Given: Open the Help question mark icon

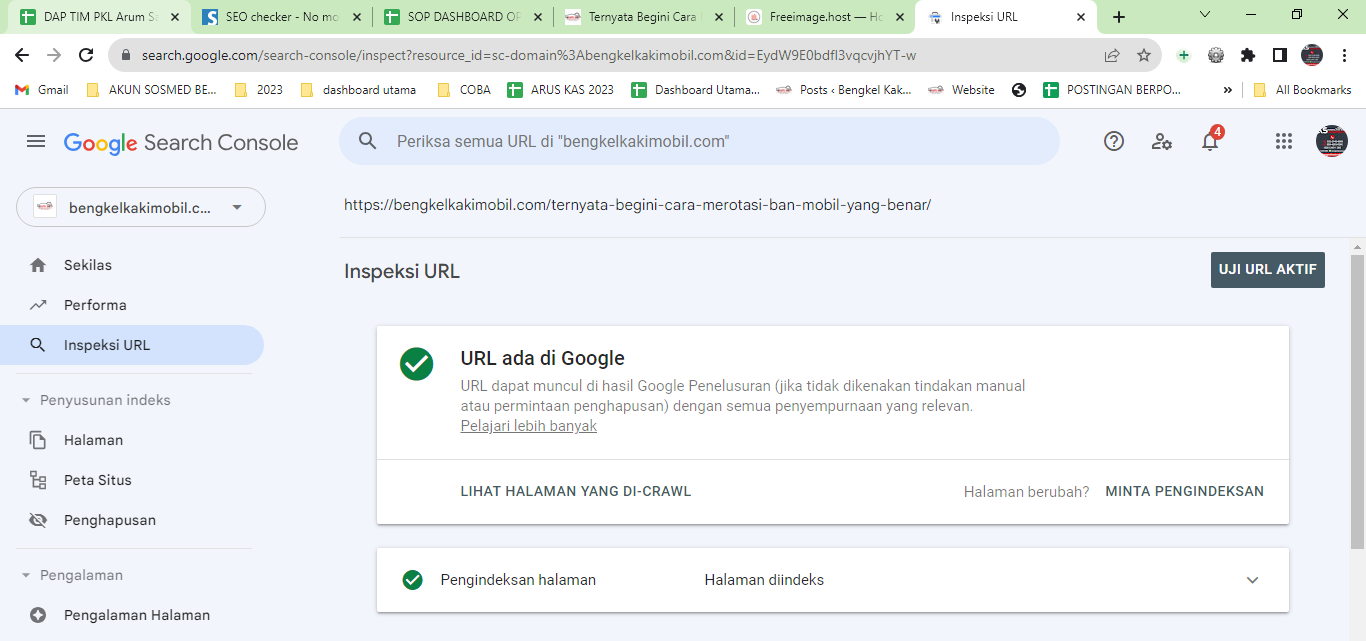Looking at the screenshot, I should click(x=1114, y=142).
